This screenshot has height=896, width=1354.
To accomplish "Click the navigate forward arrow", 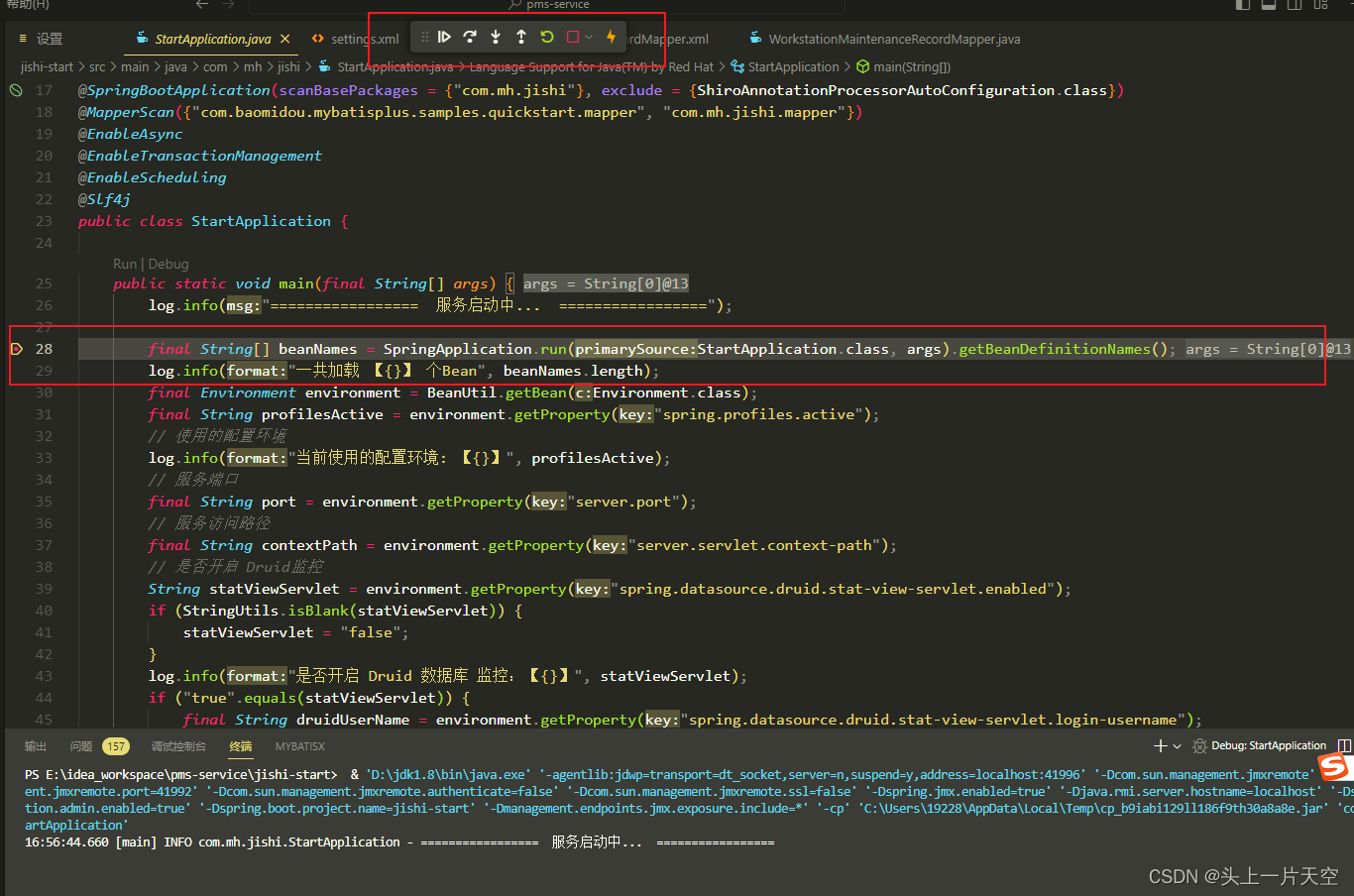I will point(229,4).
